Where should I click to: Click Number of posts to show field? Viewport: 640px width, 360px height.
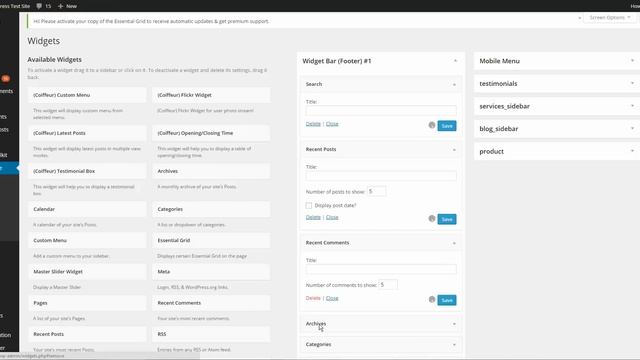[x=376, y=191]
